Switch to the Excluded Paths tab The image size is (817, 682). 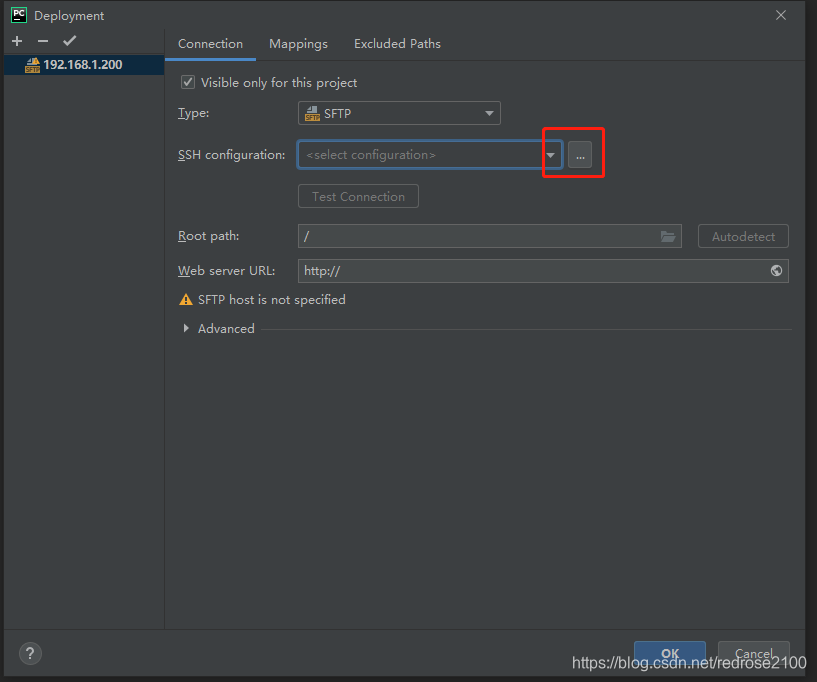pos(398,44)
